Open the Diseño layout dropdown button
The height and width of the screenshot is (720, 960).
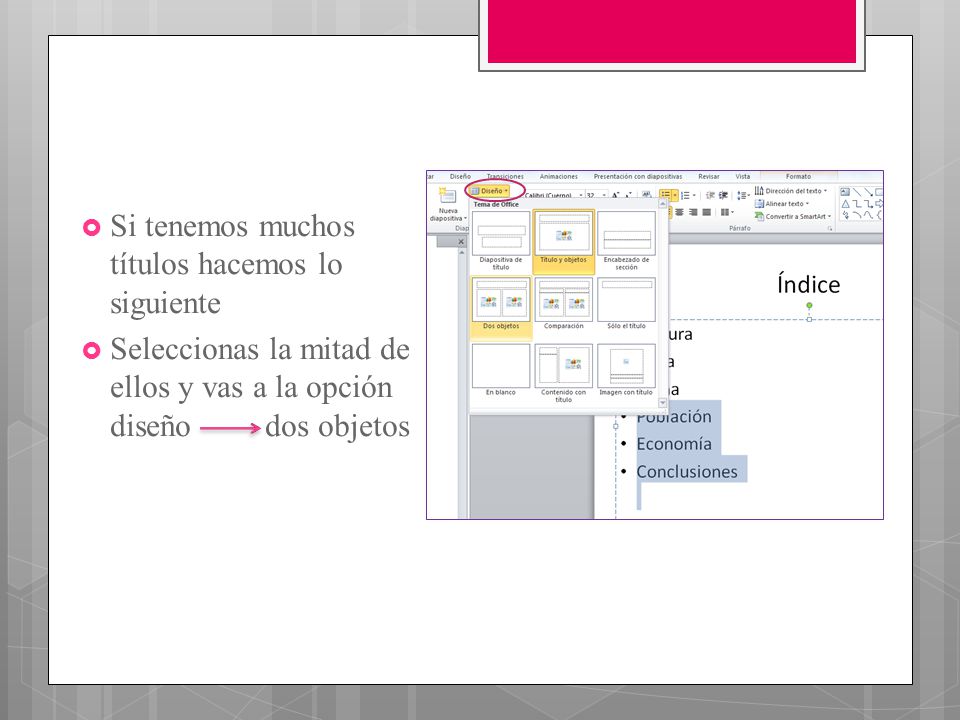pyautogui.click(x=491, y=191)
